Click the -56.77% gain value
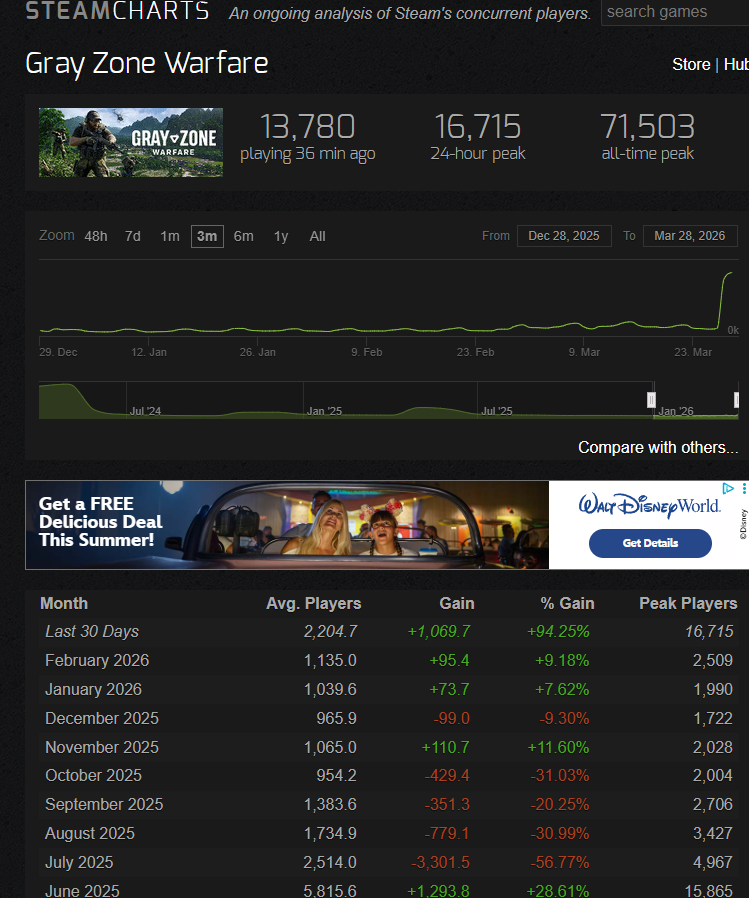 pos(559,862)
